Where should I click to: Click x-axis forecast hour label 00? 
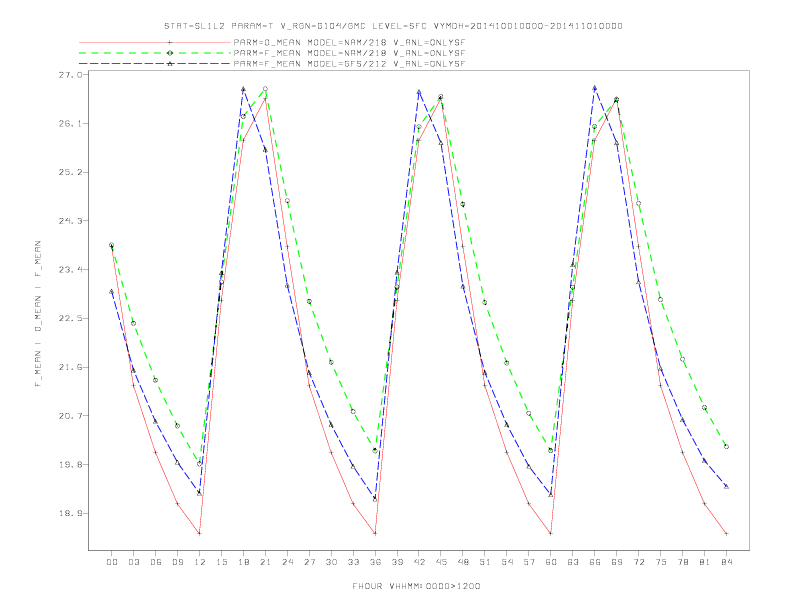tap(112, 562)
